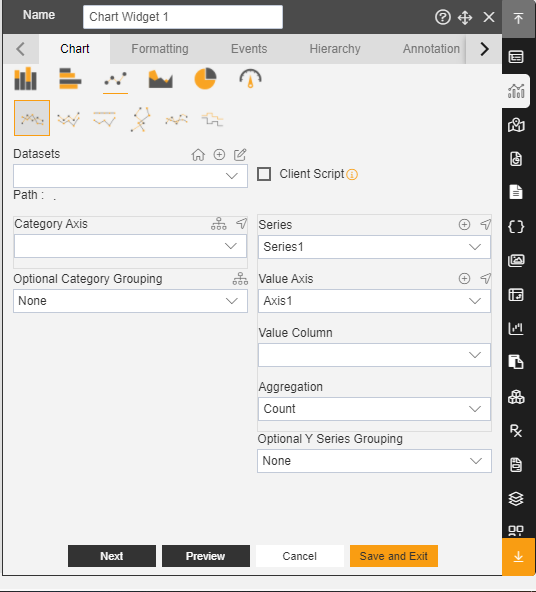Screen dimensions: 536x592
Task: Select the pie chart type icon
Action: click(x=205, y=79)
